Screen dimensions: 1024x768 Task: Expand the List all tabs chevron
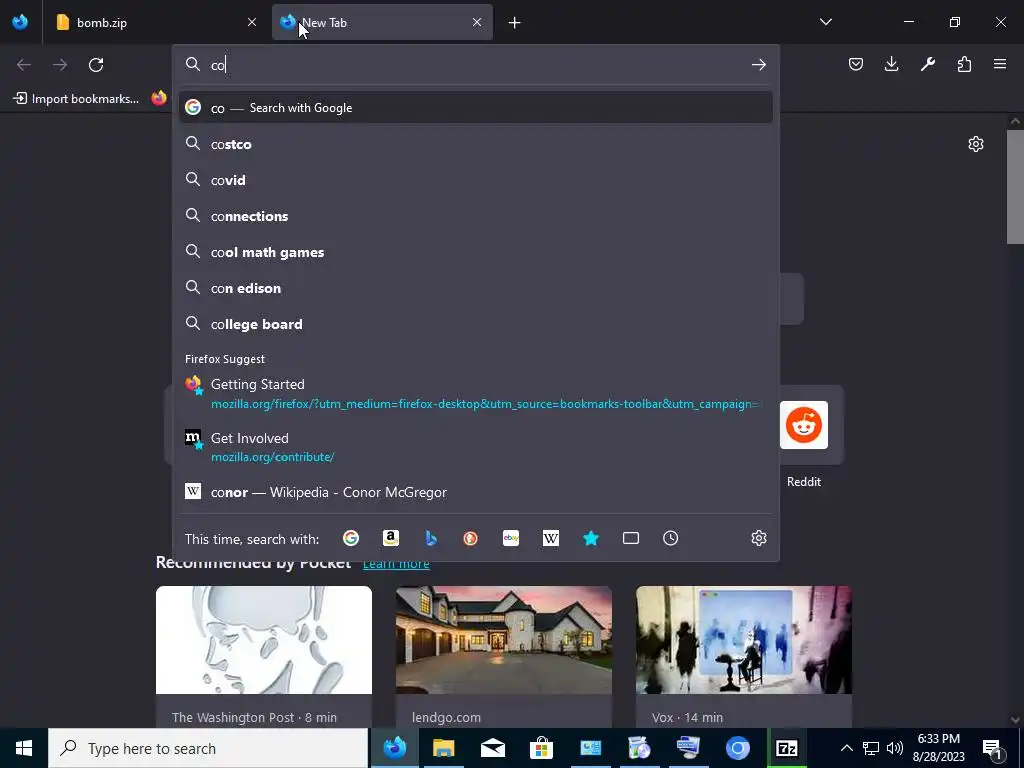825,22
